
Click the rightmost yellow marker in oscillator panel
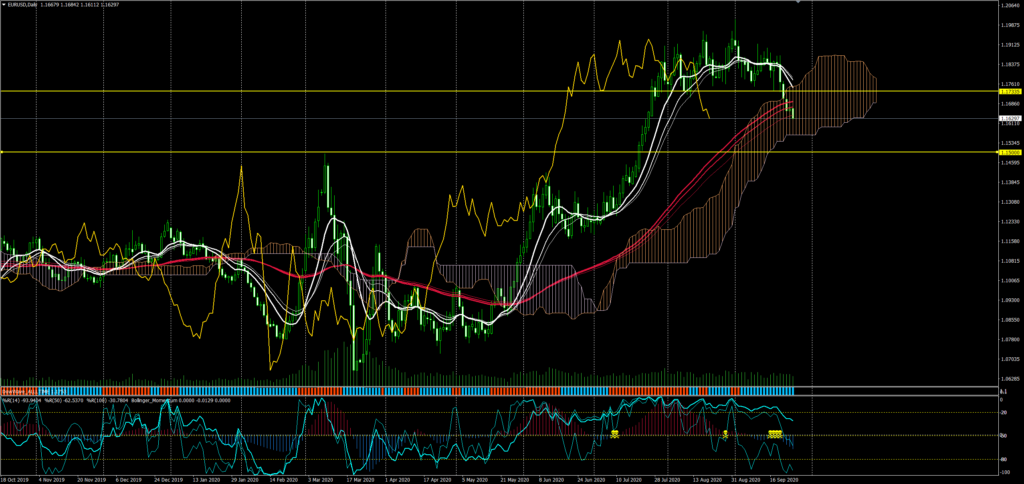[x=775, y=433]
